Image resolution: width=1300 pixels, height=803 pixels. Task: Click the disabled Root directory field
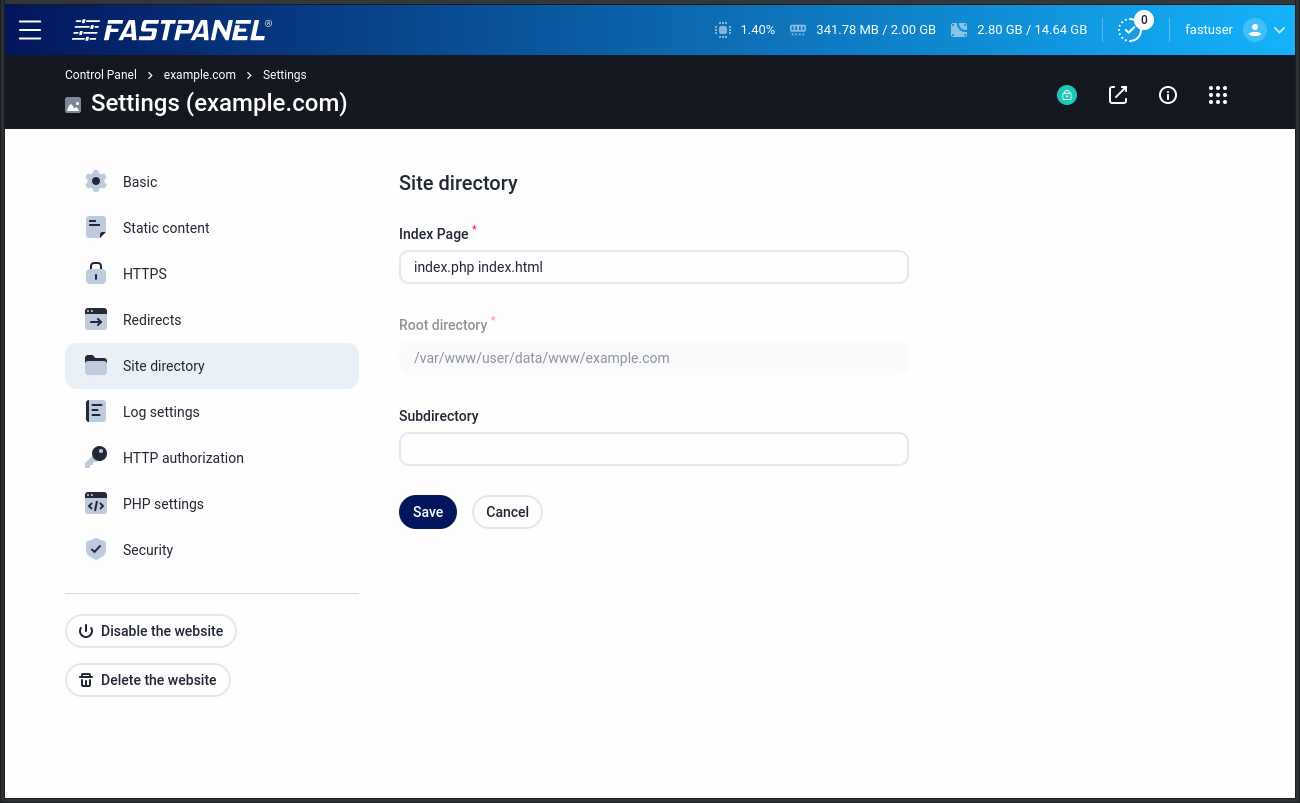tap(654, 358)
